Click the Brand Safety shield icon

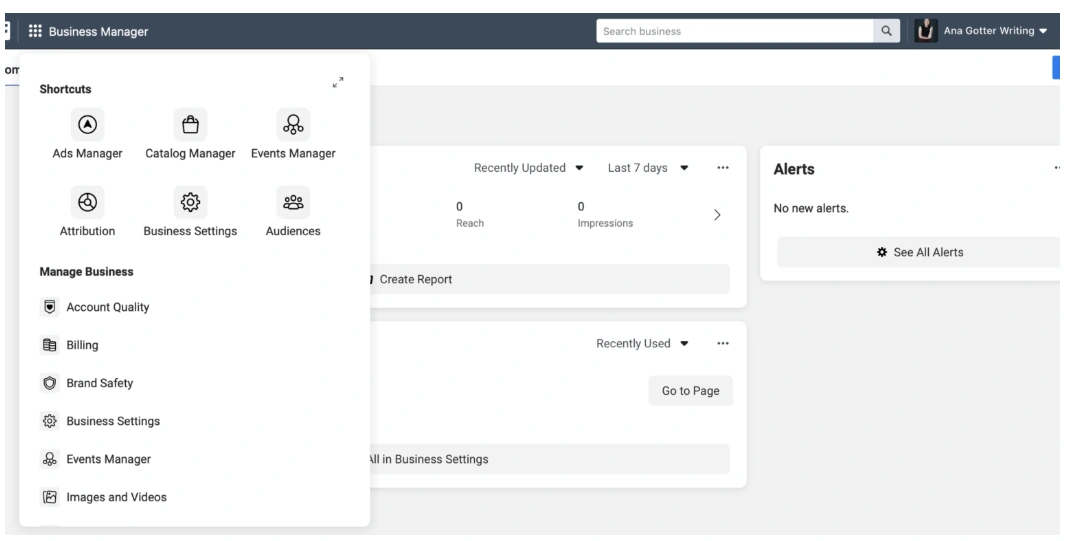50,383
